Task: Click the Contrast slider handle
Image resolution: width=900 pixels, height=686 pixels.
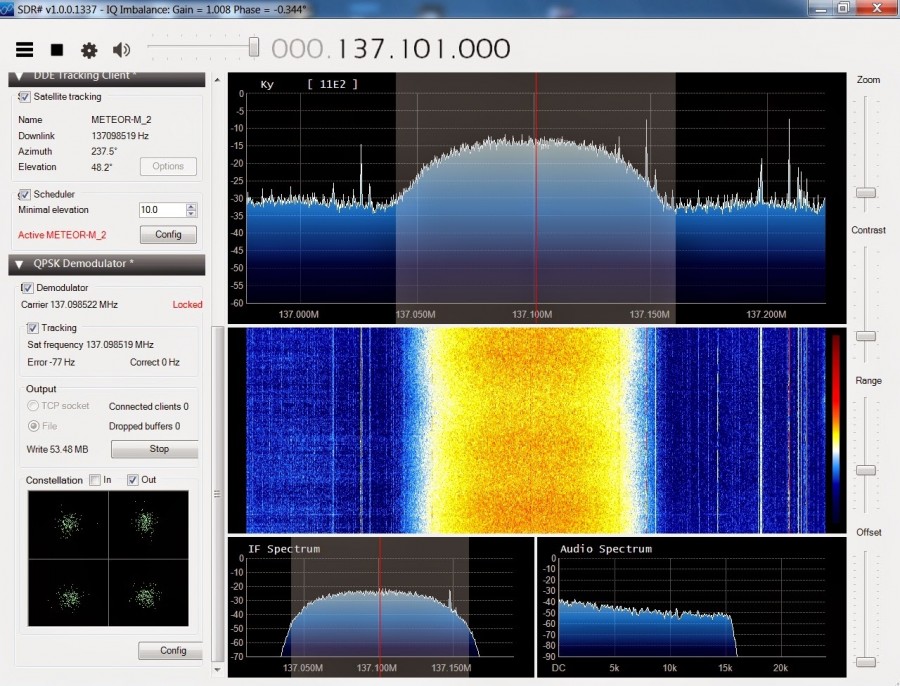Action: pyautogui.click(x=866, y=336)
